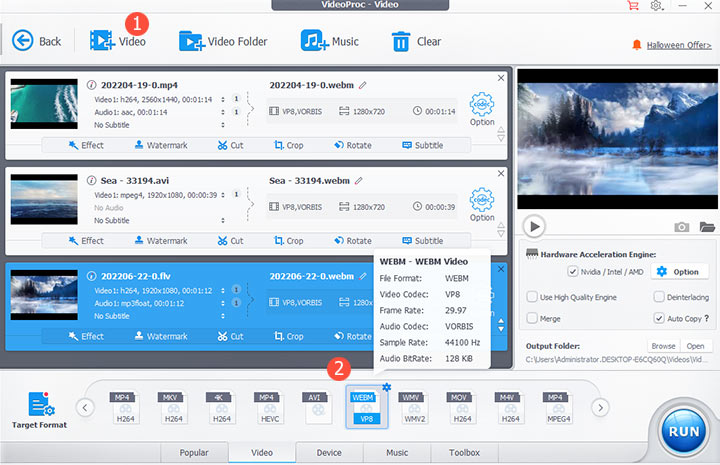Rename output 202204-19-0.webm with pencil icon

363,85
